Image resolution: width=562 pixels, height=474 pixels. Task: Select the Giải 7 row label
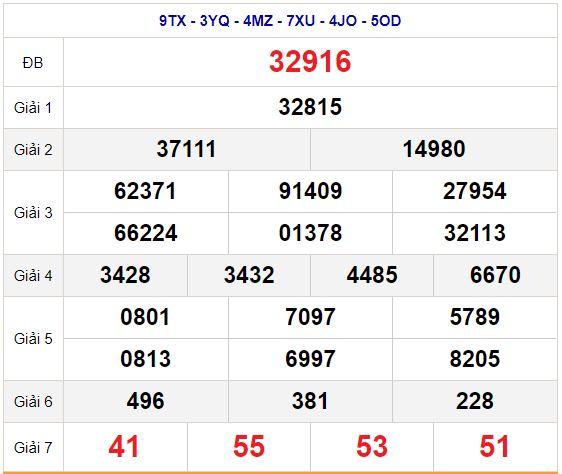pyautogui.click(x=33, y=447)
